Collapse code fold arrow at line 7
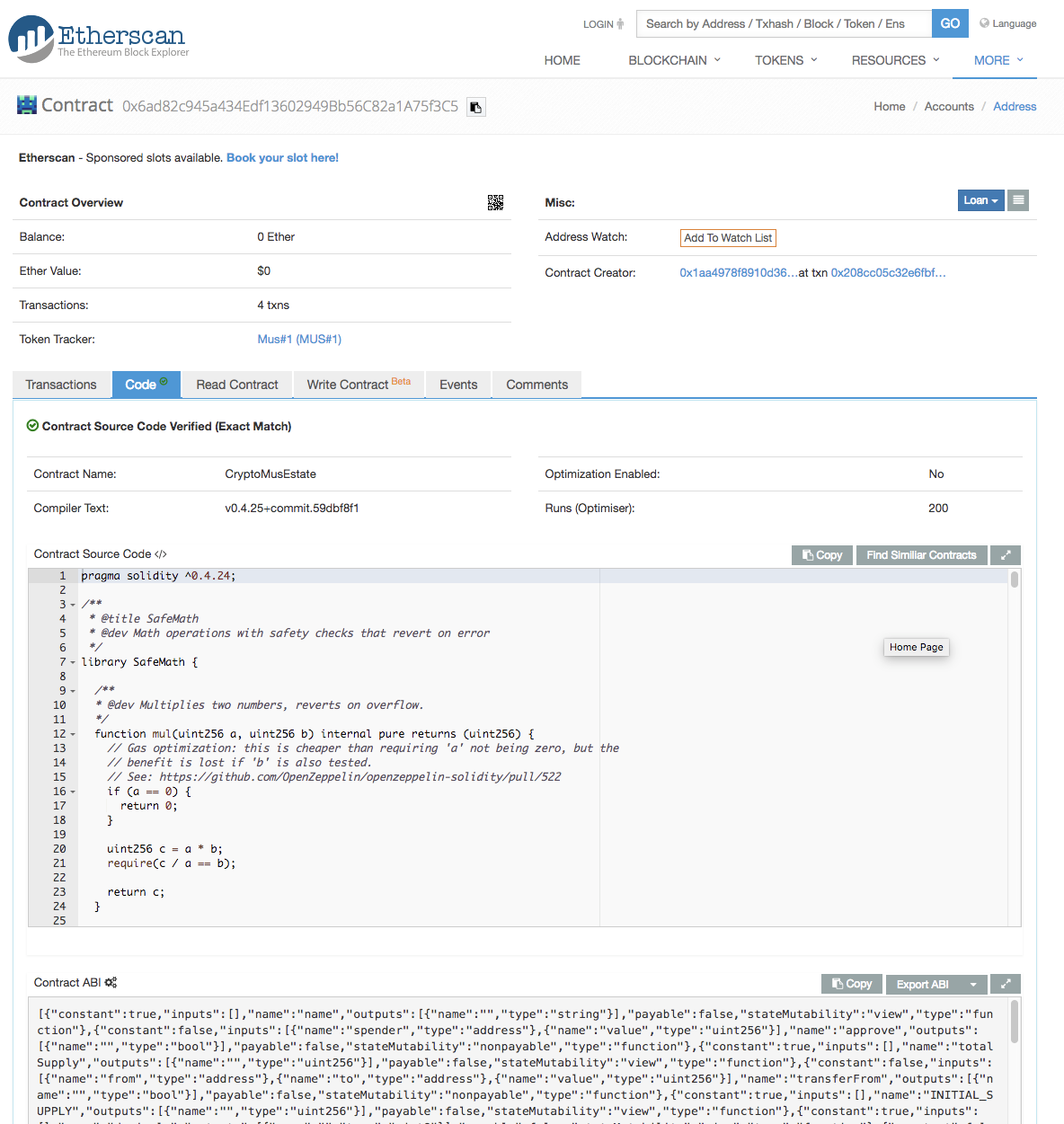This screenshot has width=1064, height=1124. coord(73,662)
